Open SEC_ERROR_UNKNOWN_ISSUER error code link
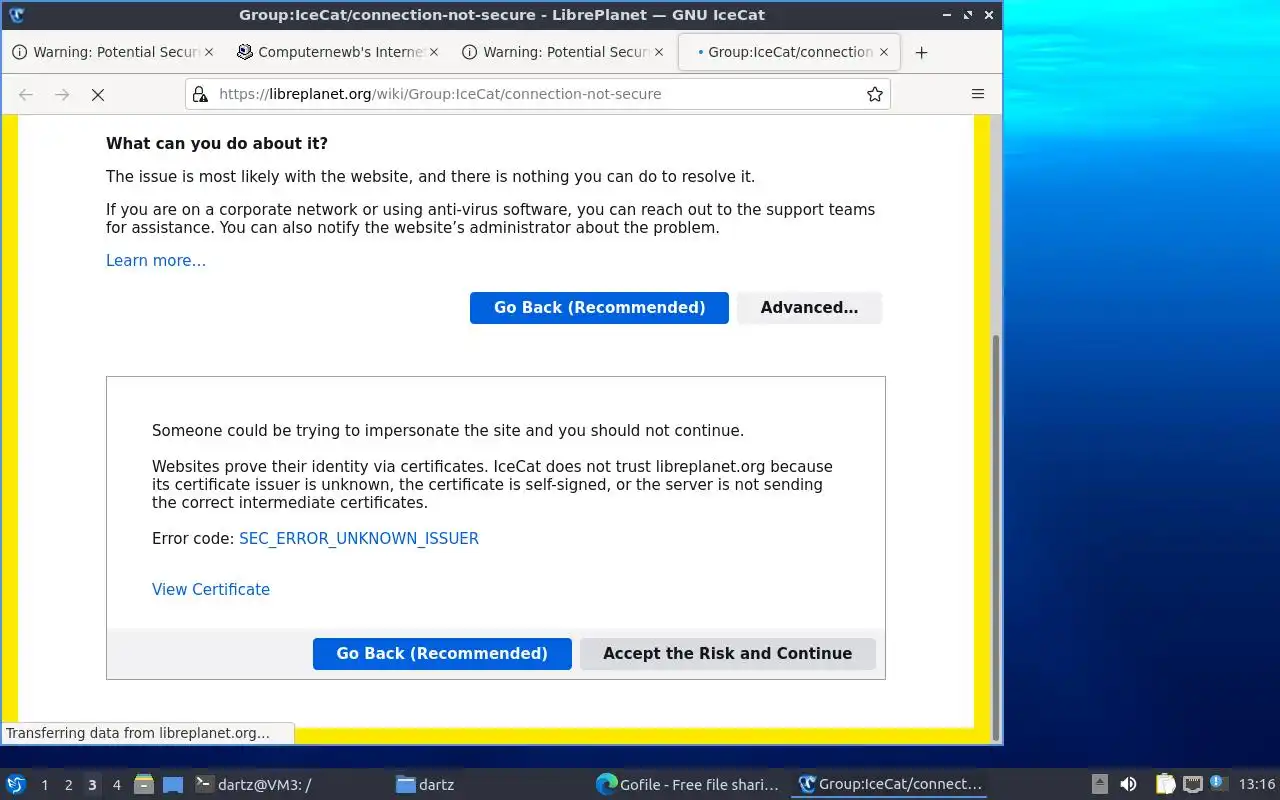Screen dimensions: 1280x800 point(359,538)
